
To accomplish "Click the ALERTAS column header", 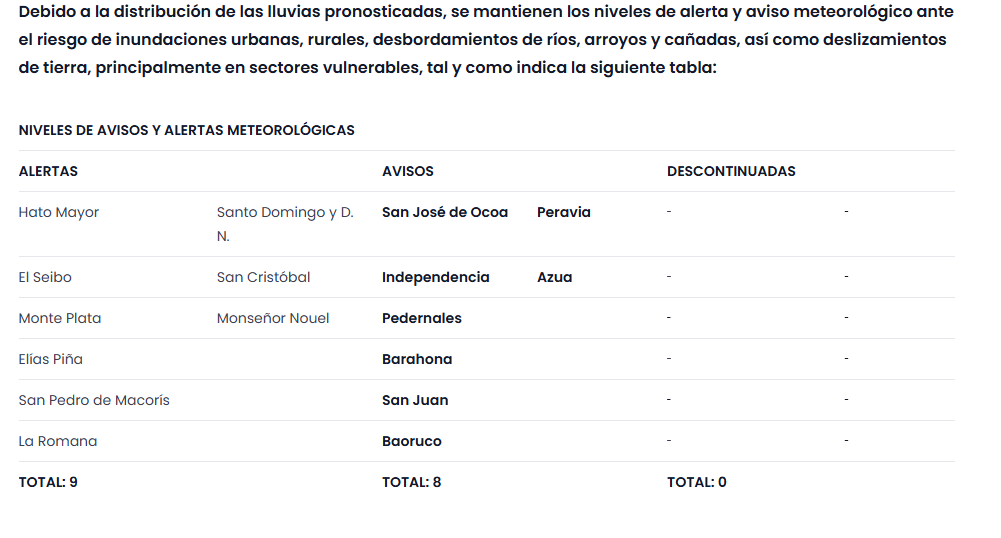I will coord(48,171).
